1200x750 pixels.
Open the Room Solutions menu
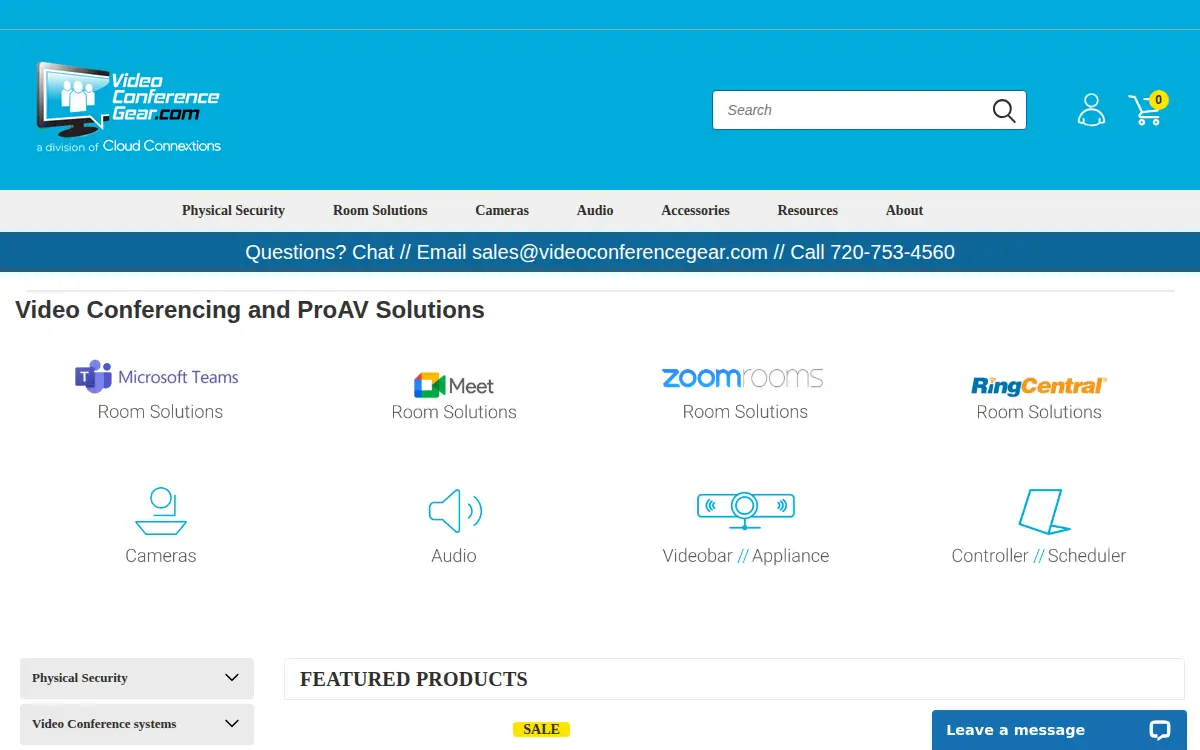click(380, 211)
